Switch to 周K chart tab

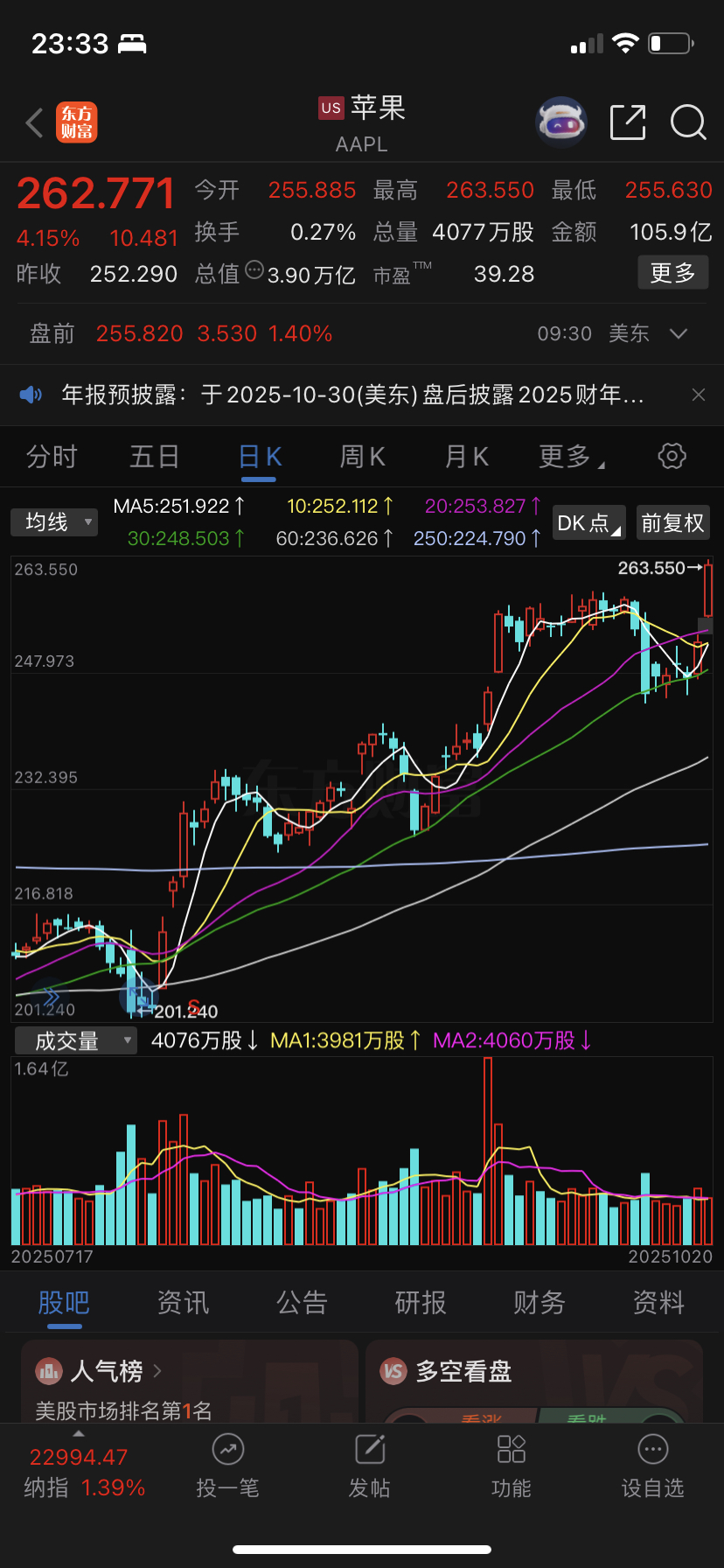tap(362, 457)
